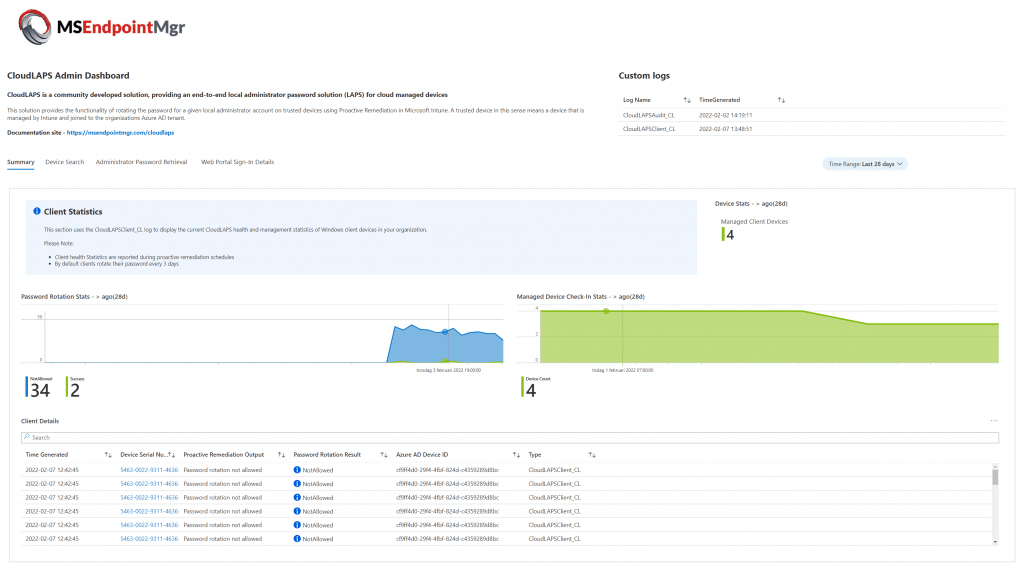This screenshot has width=1024, height=569.
Task: Click 'Password rotation not allowed' in first row
Action: [223, 470]
